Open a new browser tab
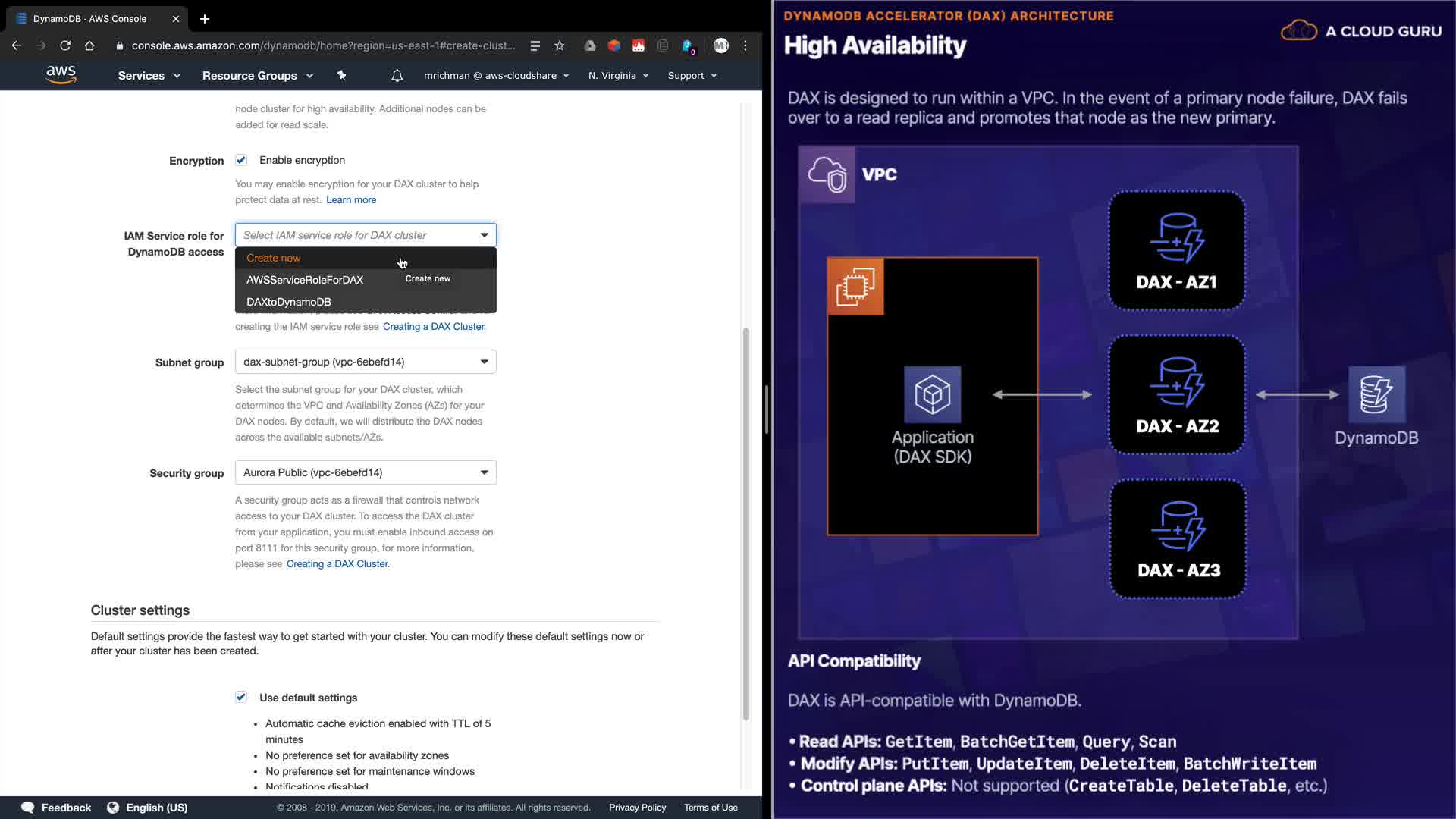 [x=205, y=19]
